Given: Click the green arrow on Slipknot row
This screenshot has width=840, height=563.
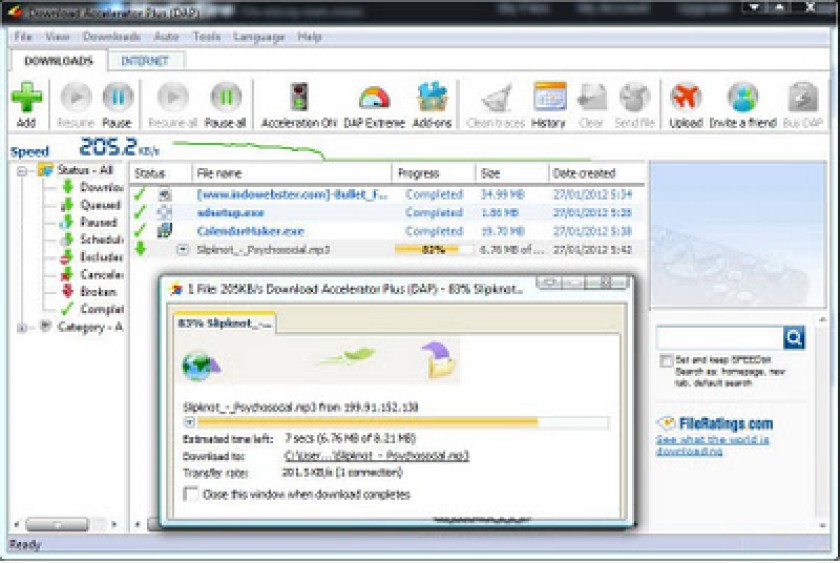Looking at the screenshot, I should click(140, 249).
